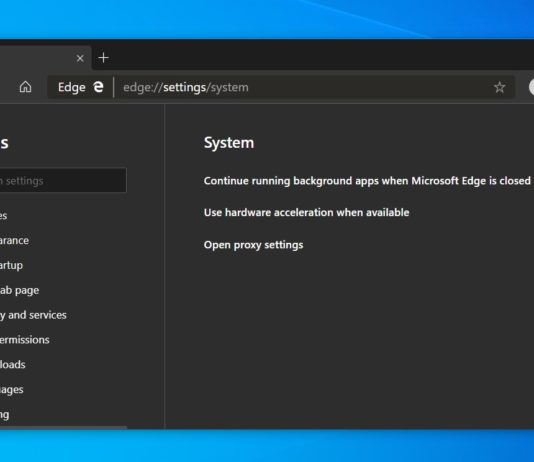534x462 pixels.
Task: Add page to favorites with the star icon
Action: (499, 87)
